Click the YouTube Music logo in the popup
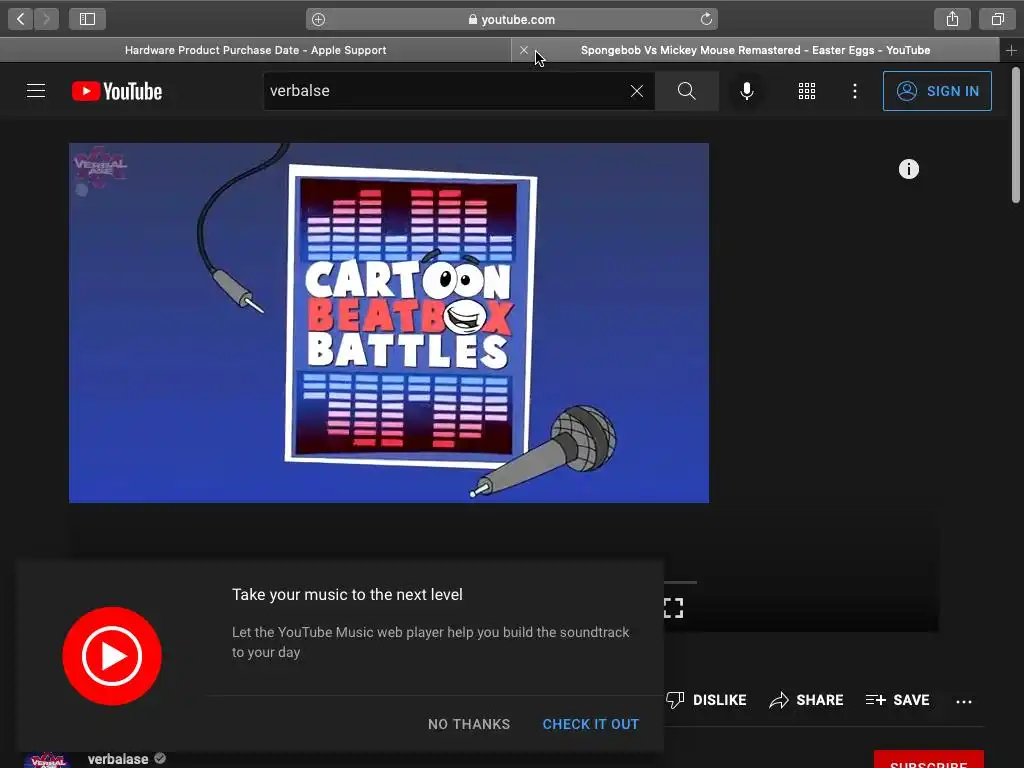1024x768 pixels. (x=112, y=656)
